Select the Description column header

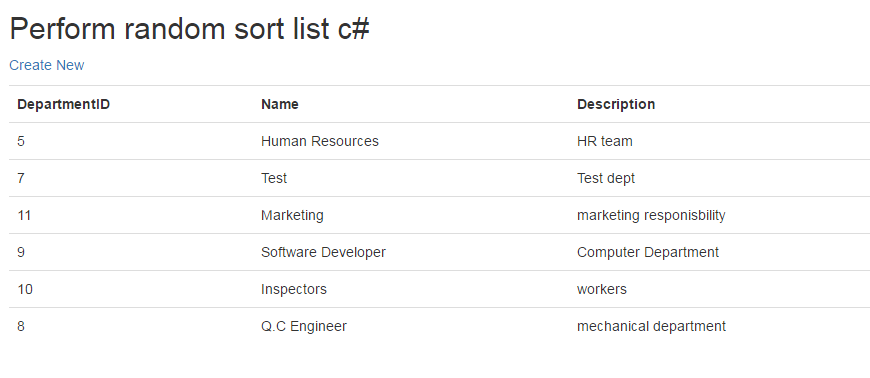pos(616,104)
